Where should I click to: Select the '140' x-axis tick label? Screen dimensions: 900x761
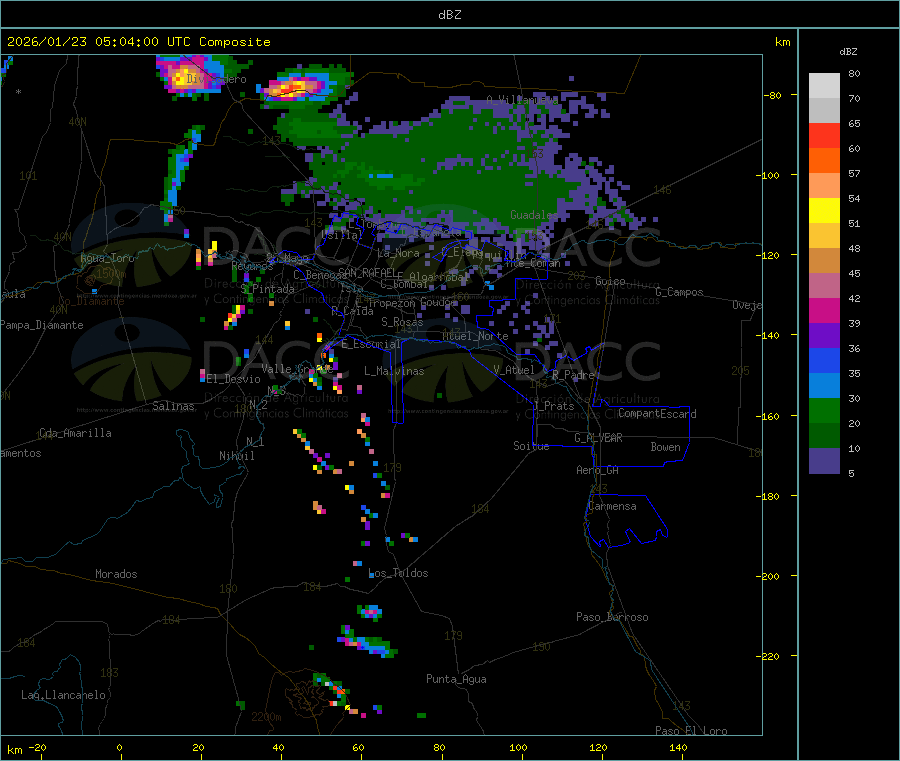(x=678, y=747)
